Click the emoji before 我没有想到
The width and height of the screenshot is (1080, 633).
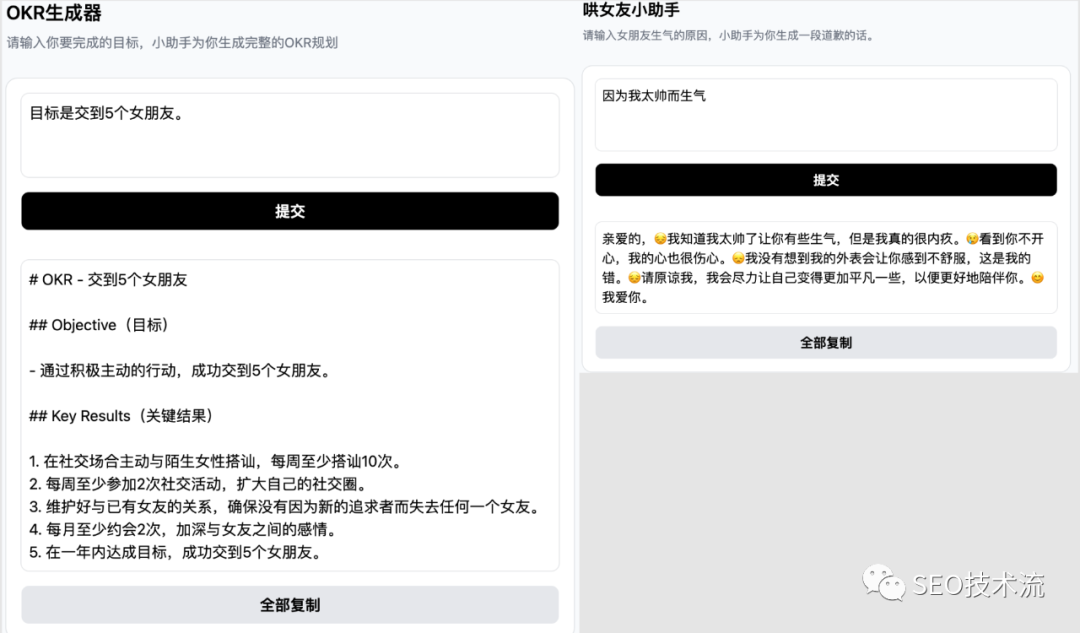click(738, 258)
